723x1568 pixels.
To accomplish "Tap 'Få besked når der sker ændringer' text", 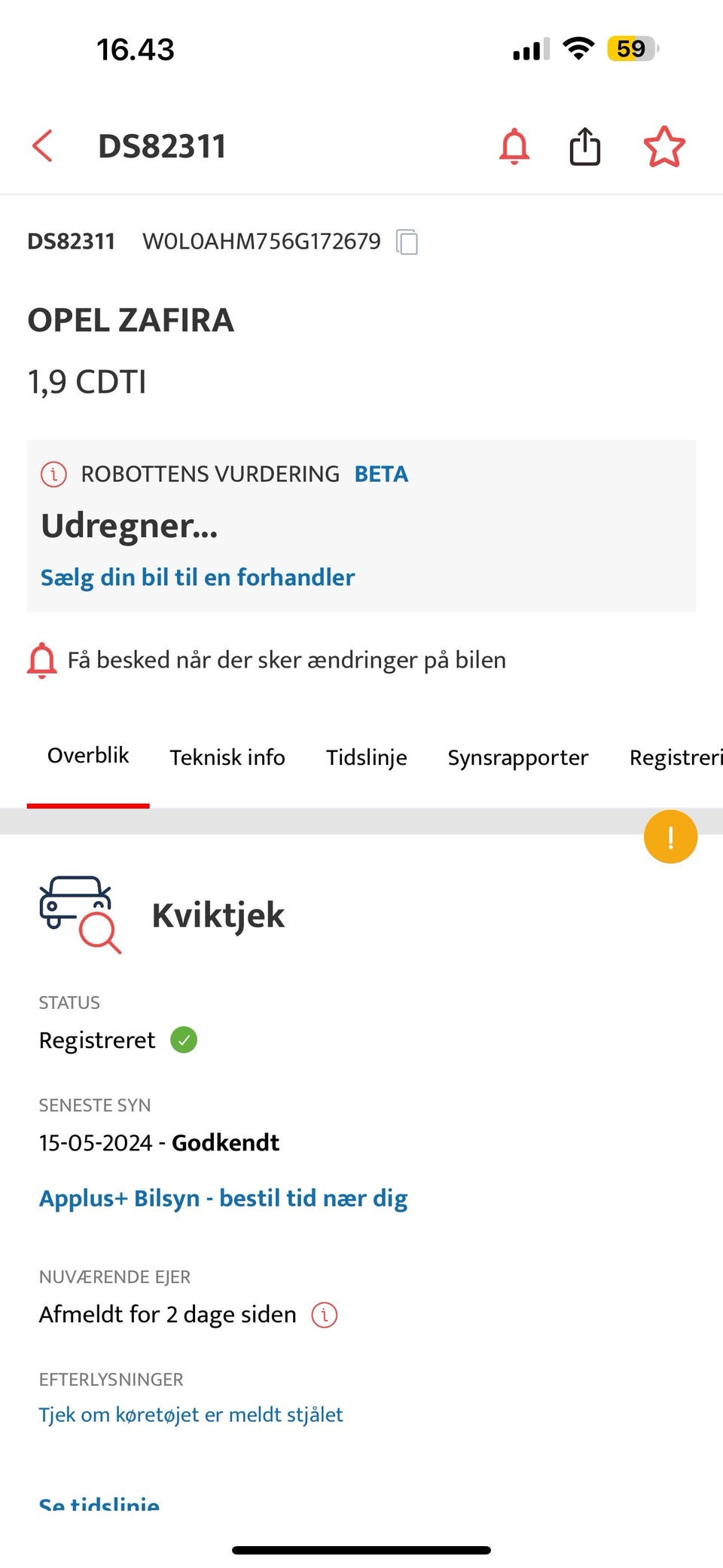I will 286,660.
